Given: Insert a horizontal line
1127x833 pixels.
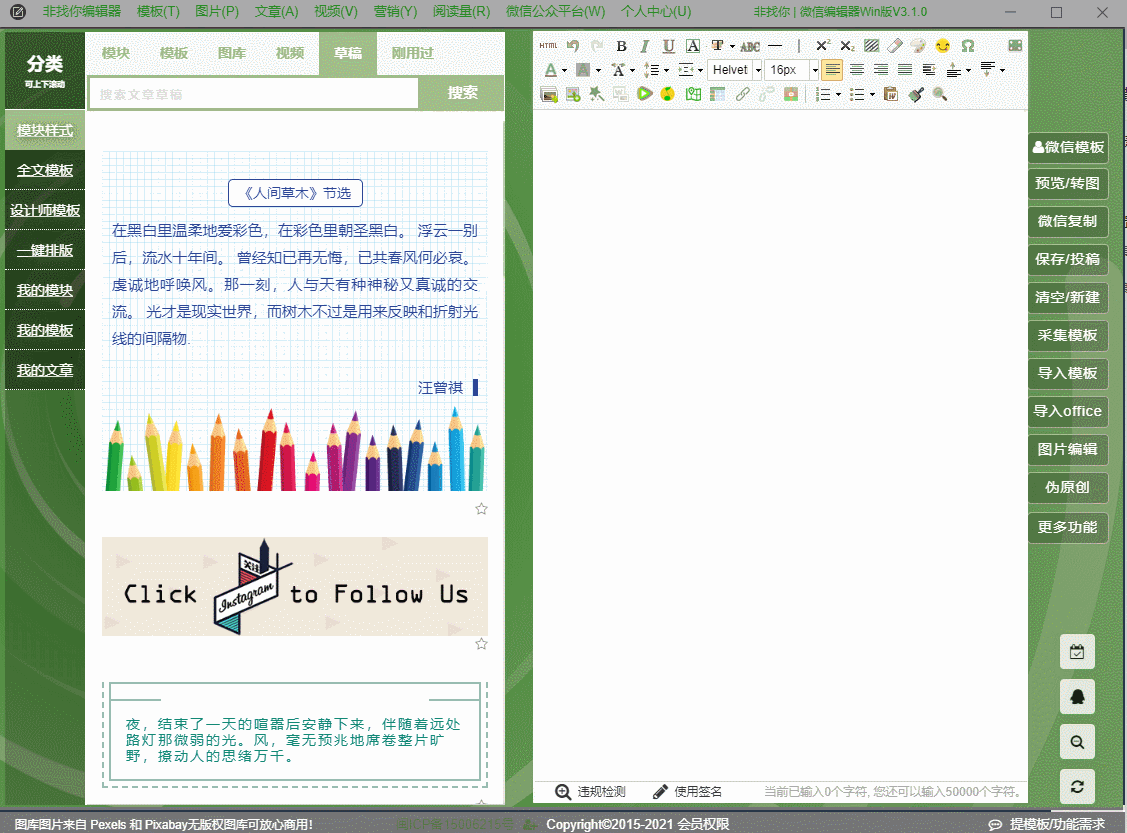Looking at the screenshot, I should tap(775, 46).
